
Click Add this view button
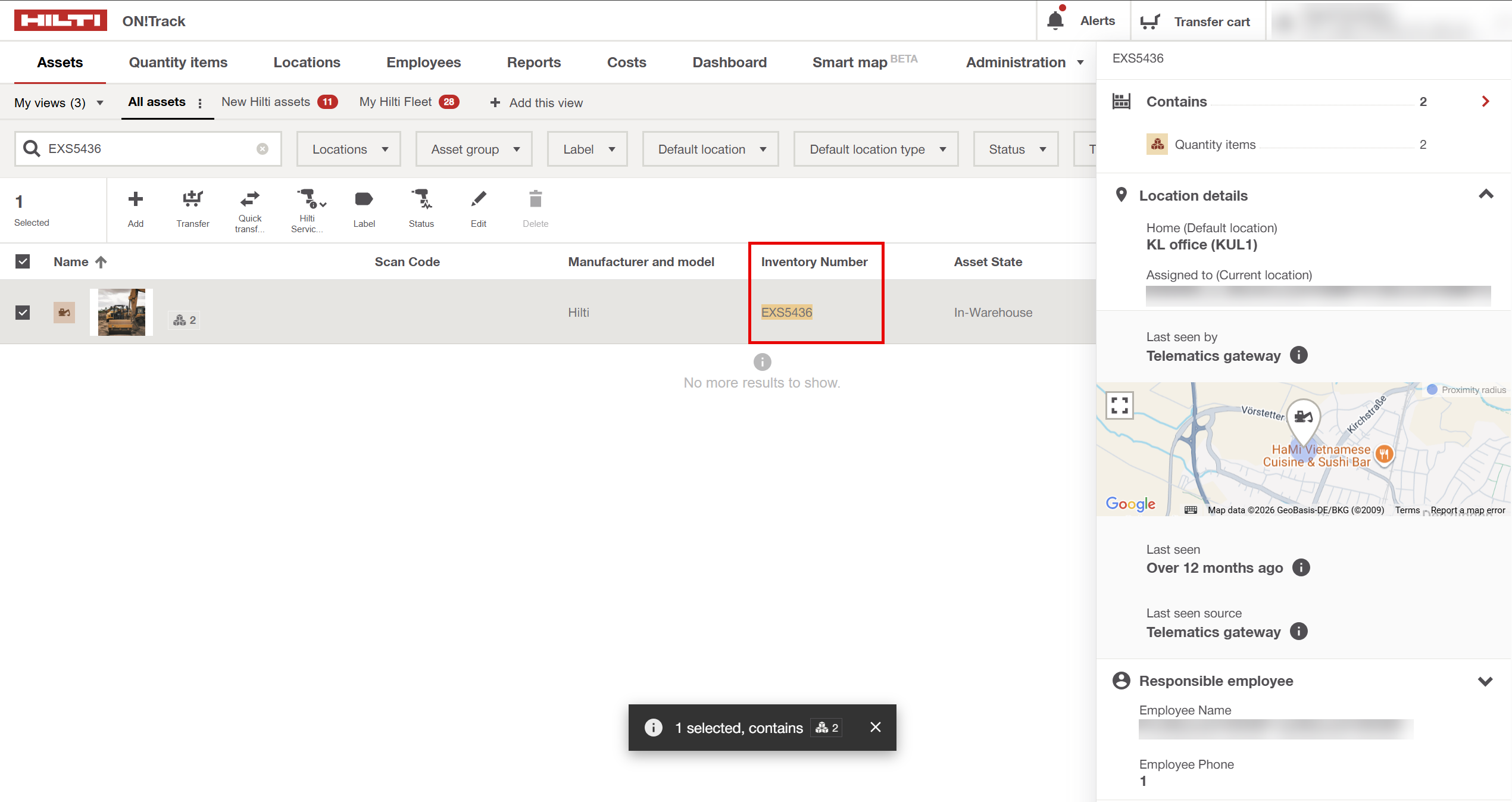[537, 103]
